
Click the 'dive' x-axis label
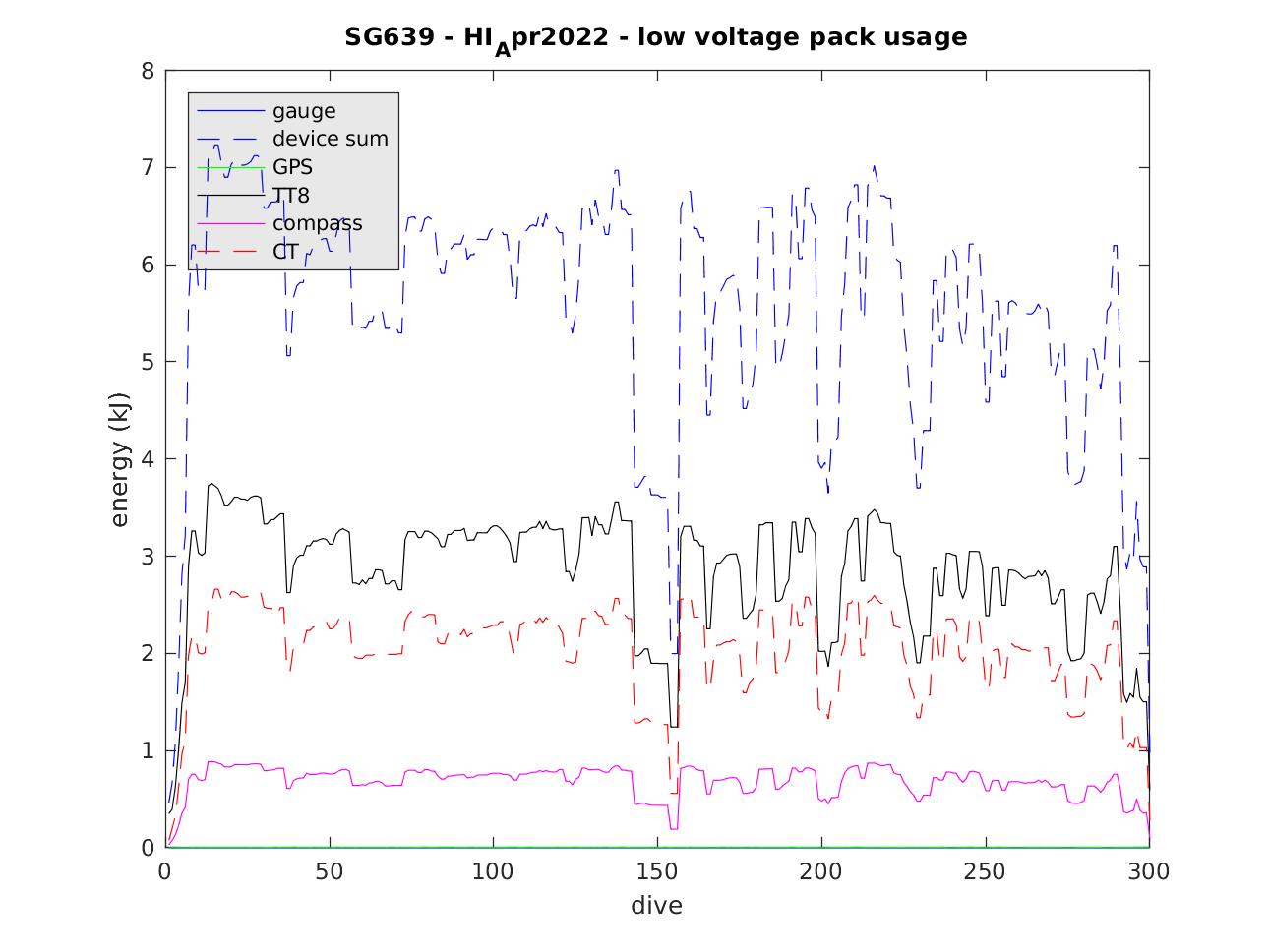click(x=656, y=906)
